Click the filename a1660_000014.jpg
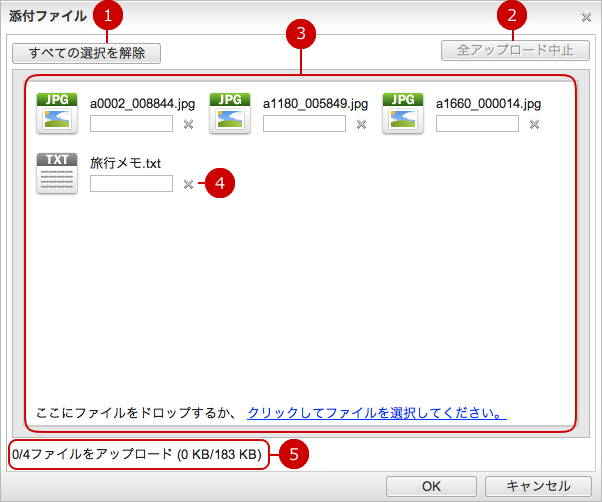 point(488,104)
